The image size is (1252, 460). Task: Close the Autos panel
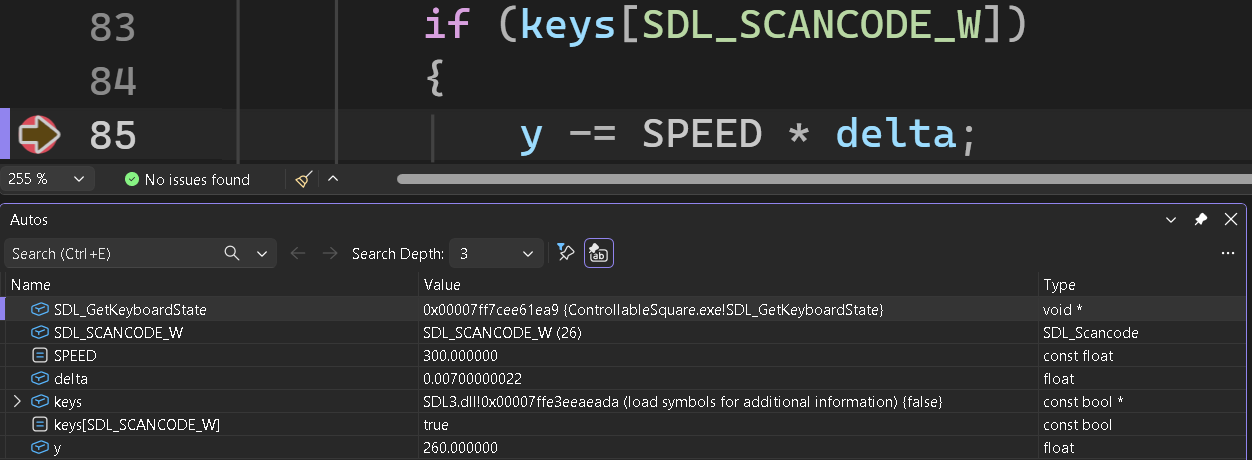[1231, 219]
